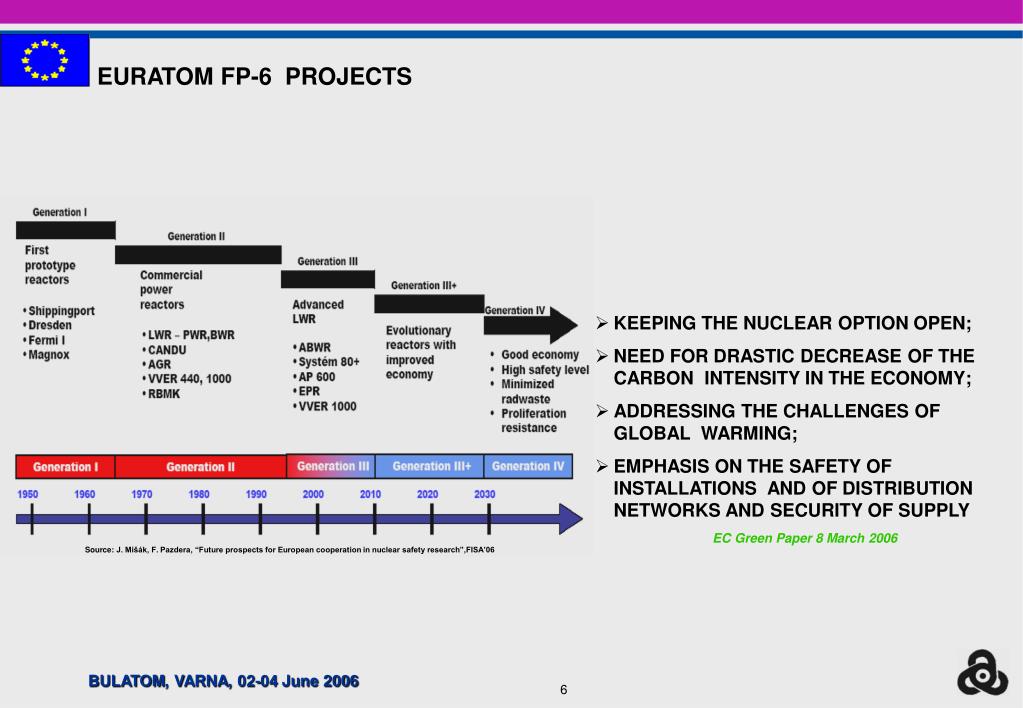Click the 'VVER 440, 1000' bullet
Screen dimensions: 1023x708
click(187, 378)
